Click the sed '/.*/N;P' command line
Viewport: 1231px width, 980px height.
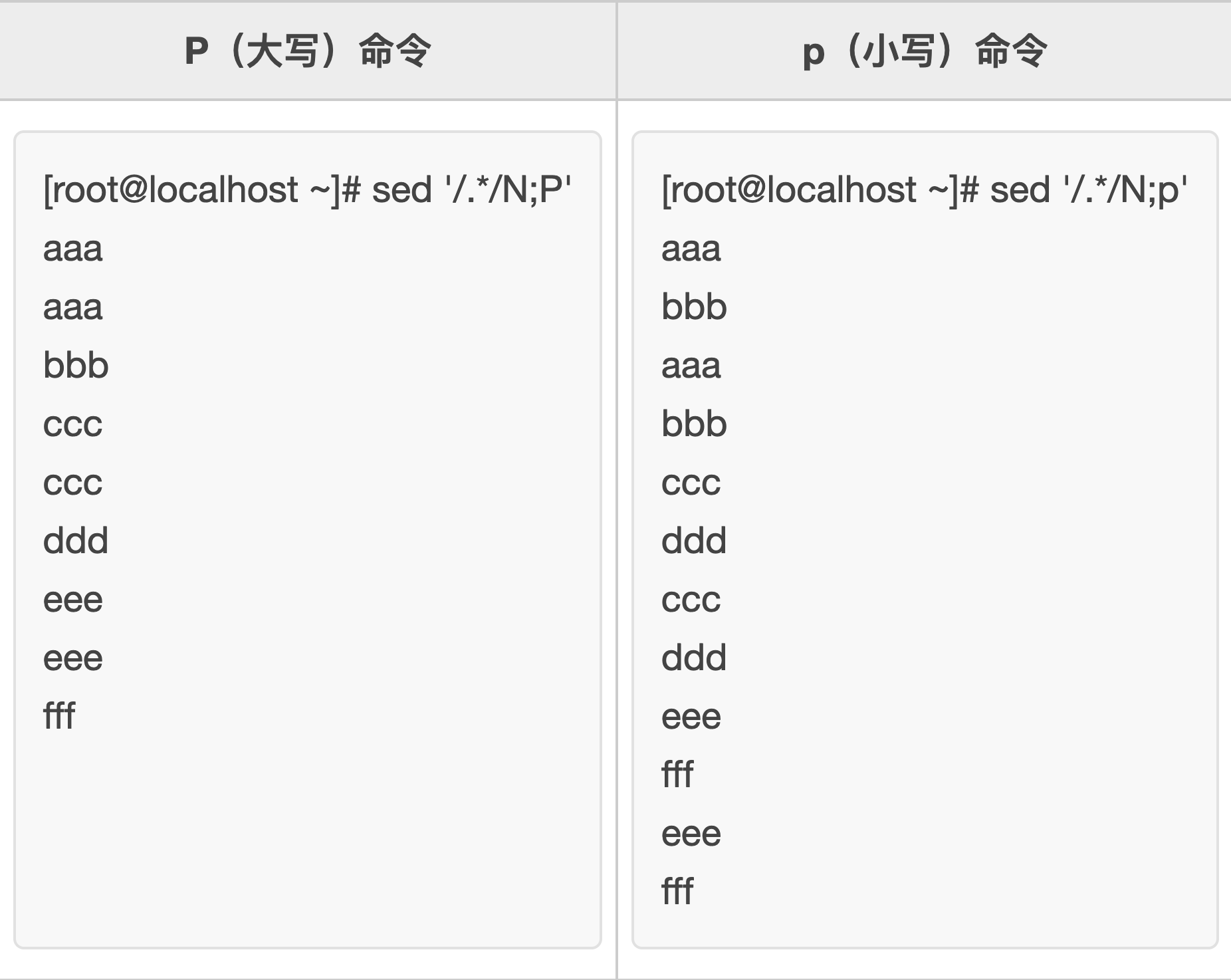[308, 189]
